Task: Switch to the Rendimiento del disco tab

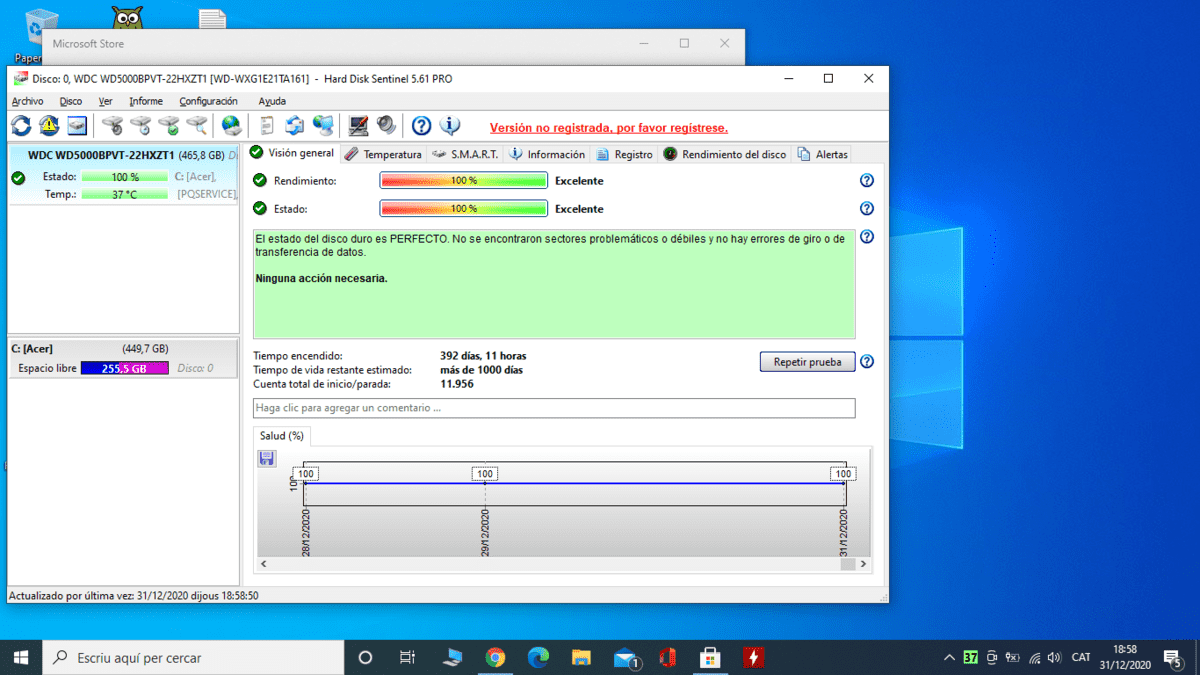Action: (x=724, y=154)
